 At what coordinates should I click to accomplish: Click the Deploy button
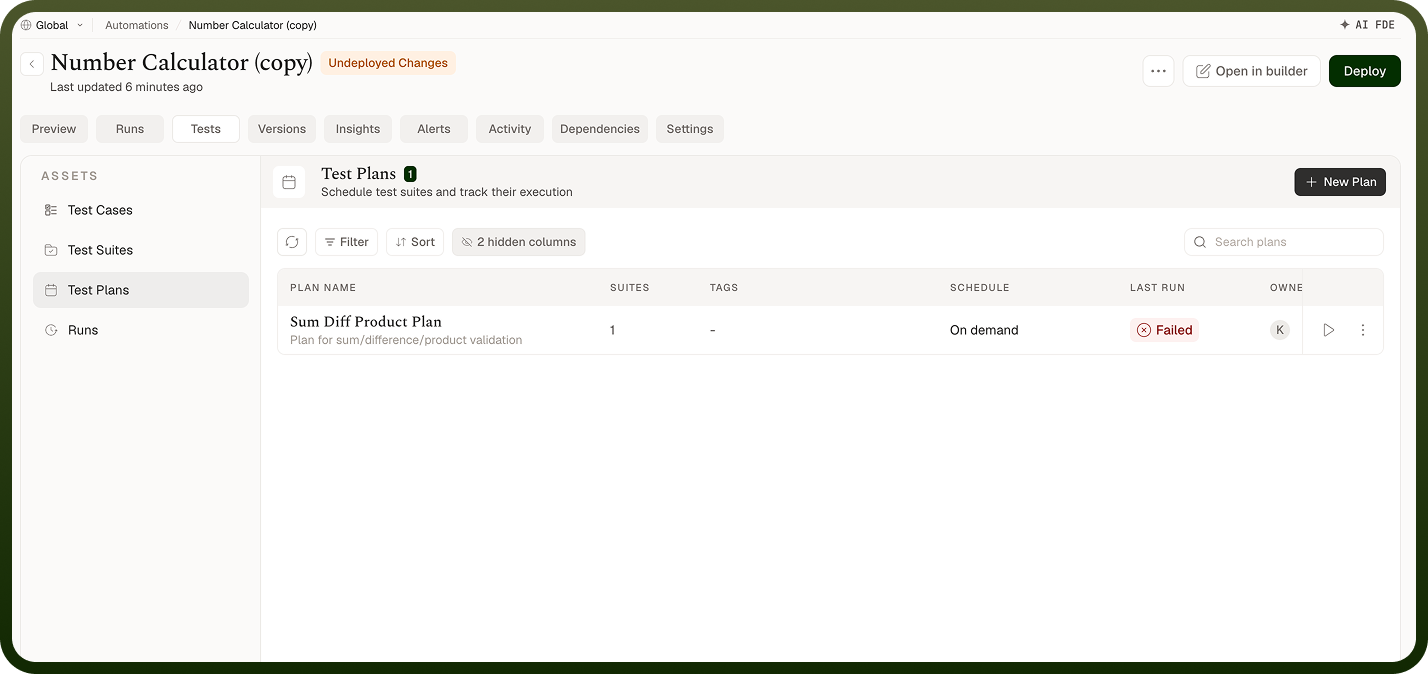point(1365,71)
